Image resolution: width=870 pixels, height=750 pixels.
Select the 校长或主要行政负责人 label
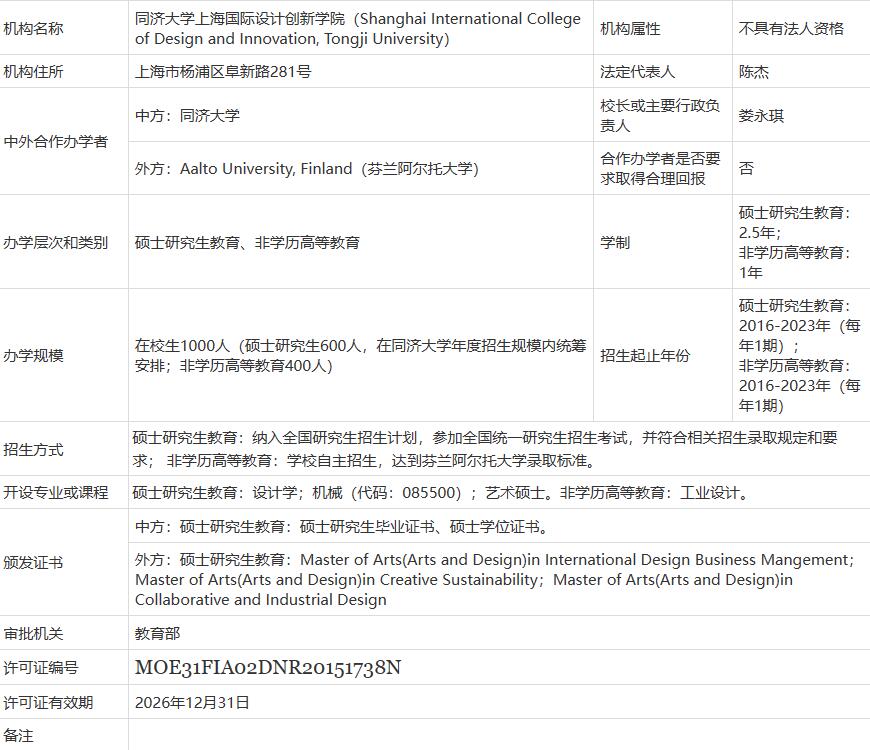pos(660,115)
